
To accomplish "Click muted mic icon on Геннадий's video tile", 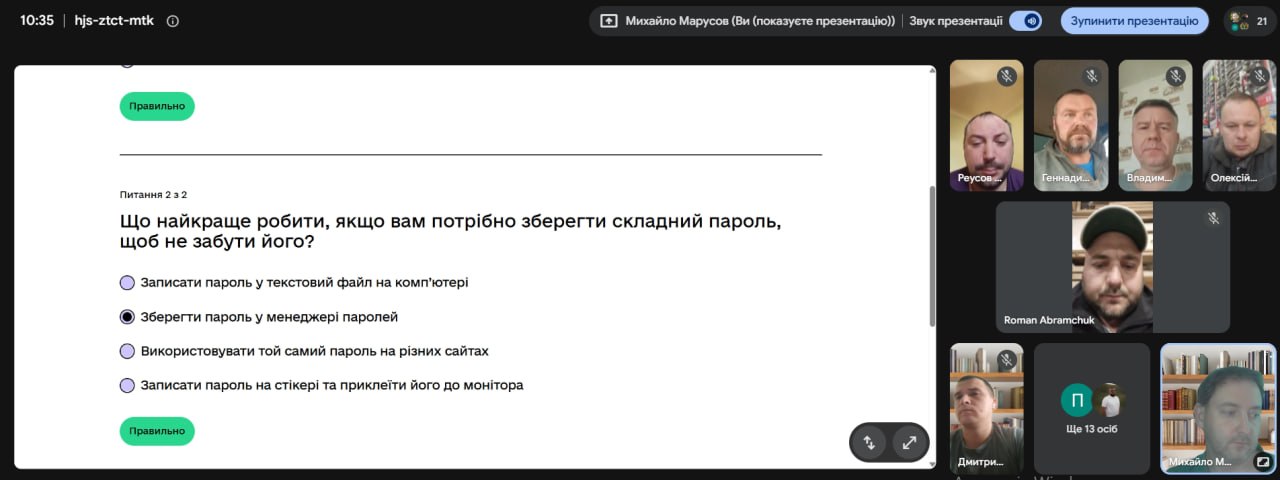I will coord(1092,76).
